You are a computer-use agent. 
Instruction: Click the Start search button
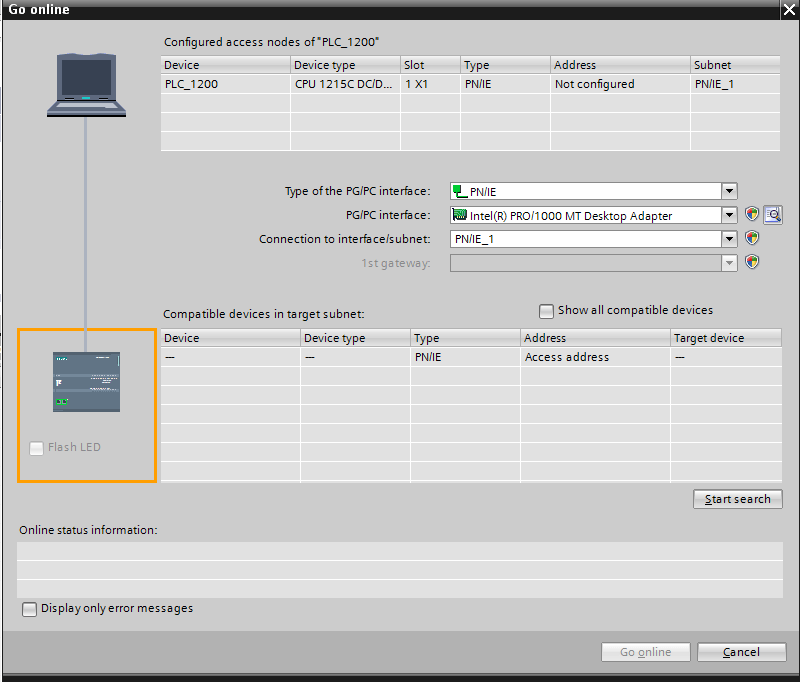[x=737, y=499]
